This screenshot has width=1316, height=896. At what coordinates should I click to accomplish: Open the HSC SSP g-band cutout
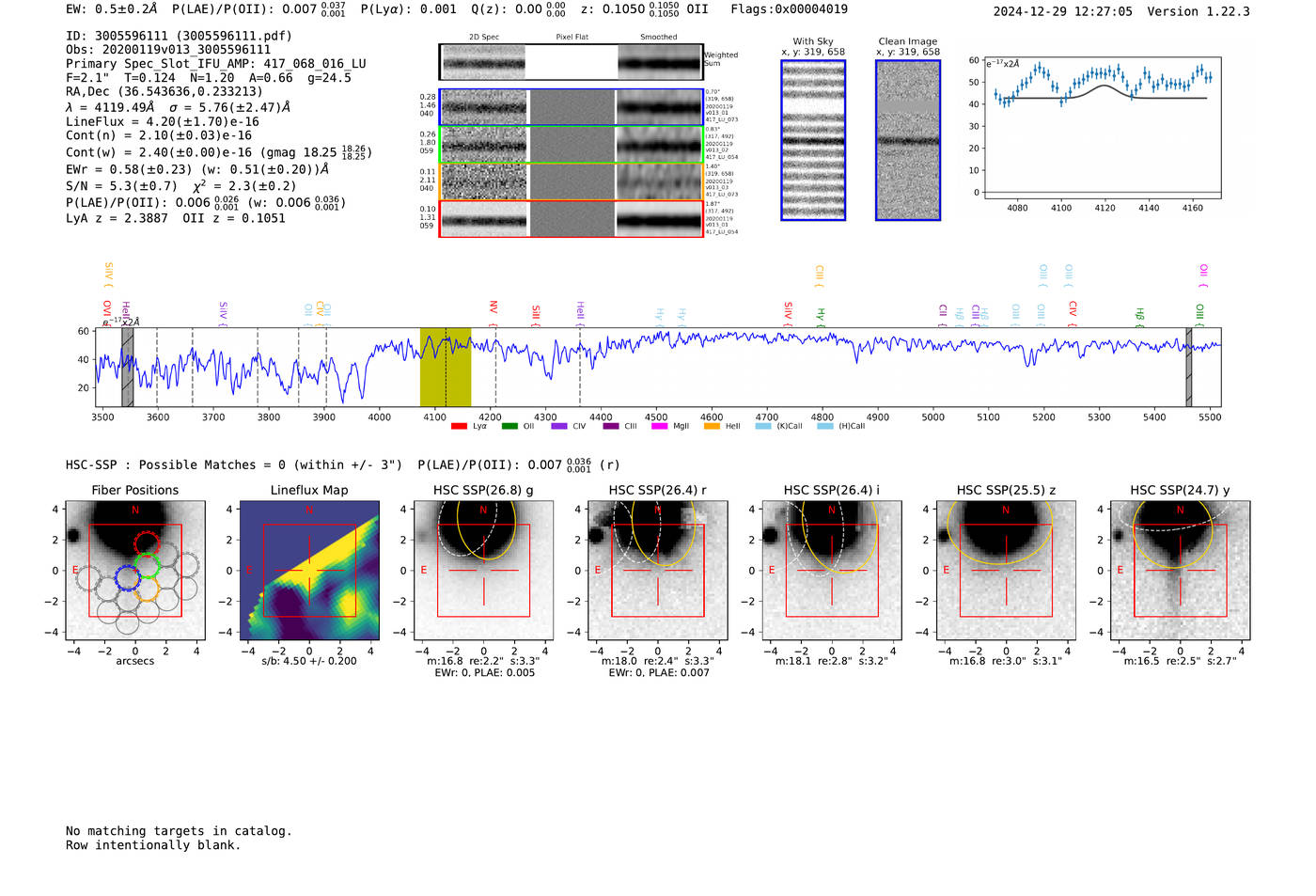coord(483,571)
